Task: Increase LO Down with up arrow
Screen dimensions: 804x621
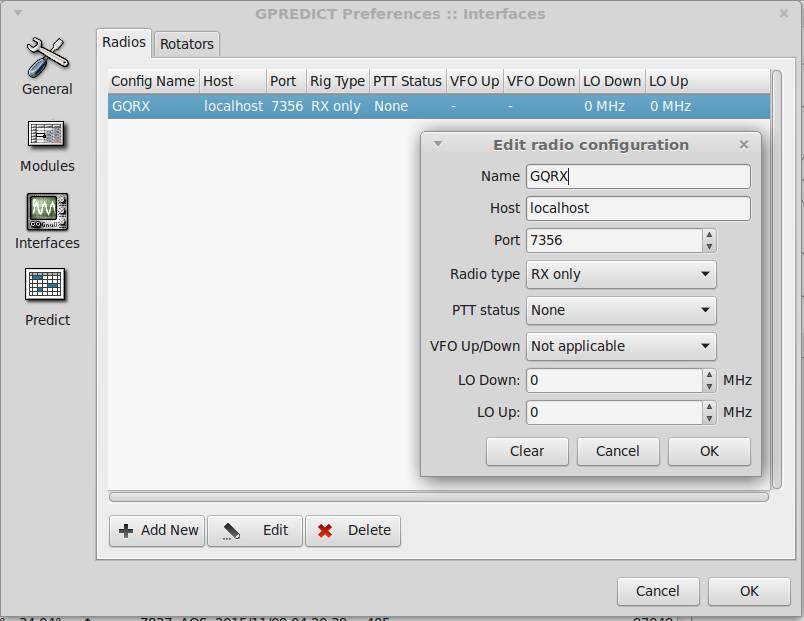Action: point(709,374)
